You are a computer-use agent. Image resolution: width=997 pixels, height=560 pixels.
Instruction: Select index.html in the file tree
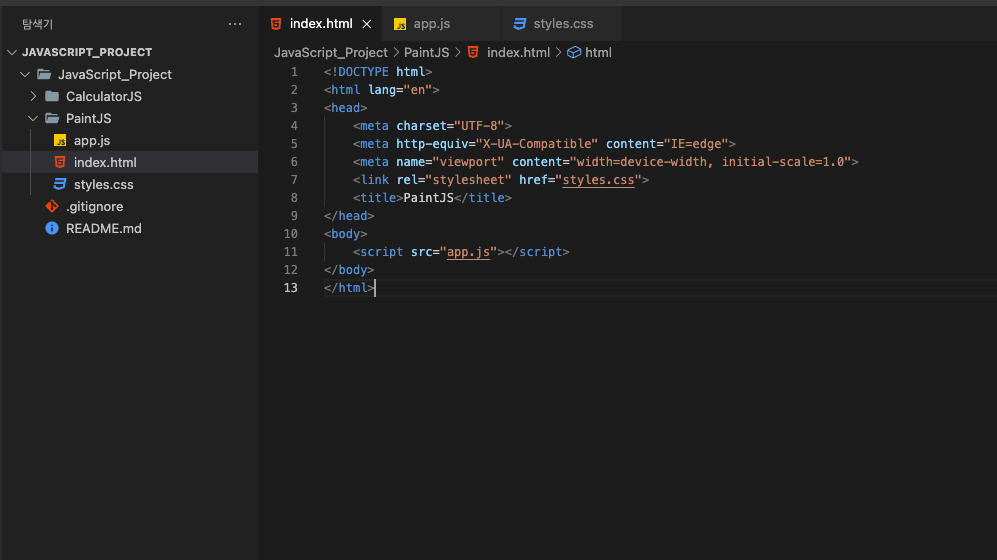[130, 162]
